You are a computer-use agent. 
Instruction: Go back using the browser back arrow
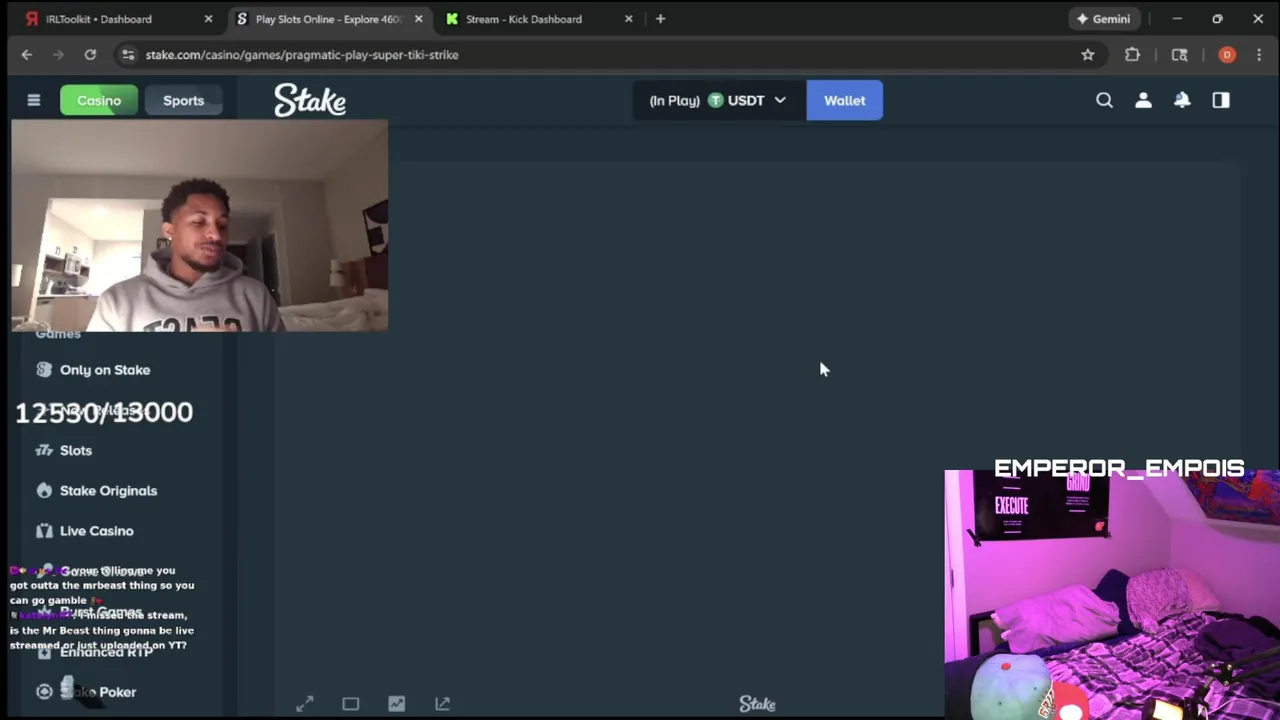[x=27, y=55]
